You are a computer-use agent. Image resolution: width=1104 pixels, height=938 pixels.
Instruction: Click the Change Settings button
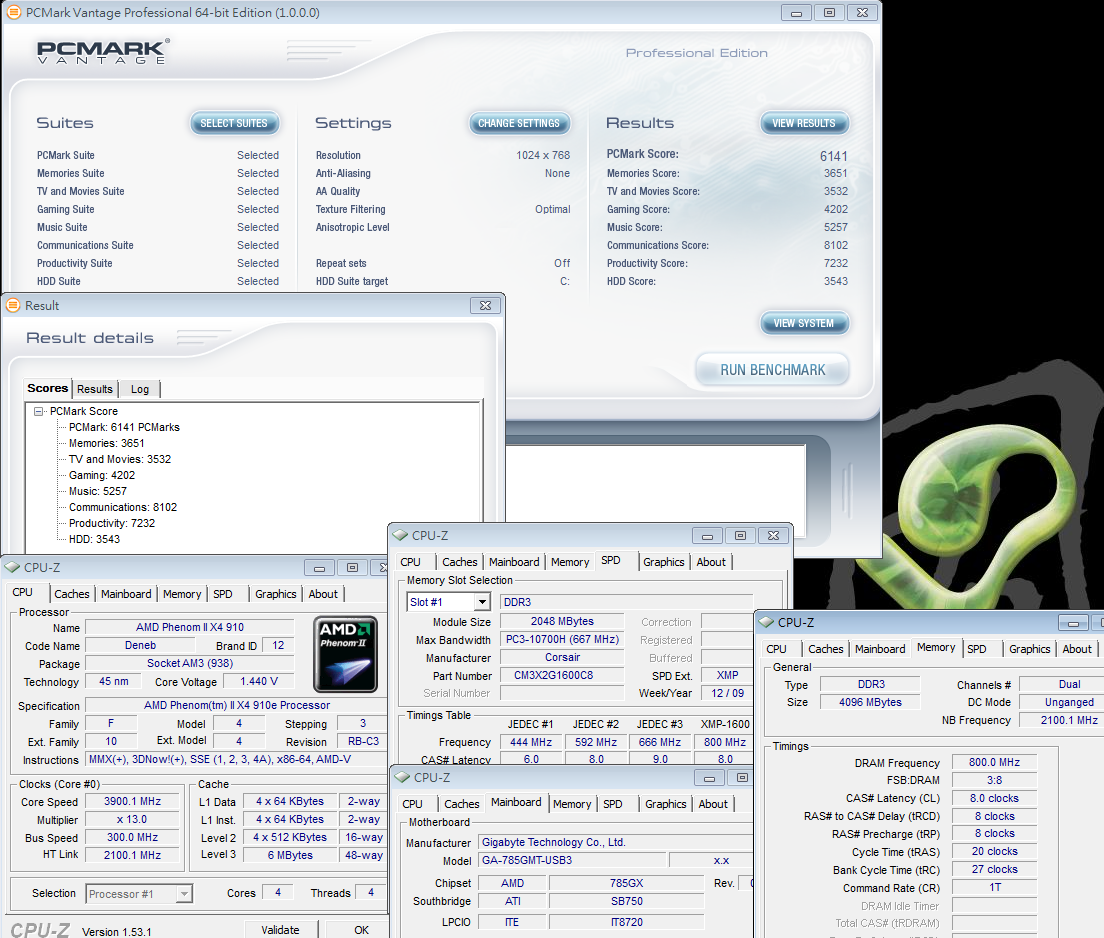519,123
